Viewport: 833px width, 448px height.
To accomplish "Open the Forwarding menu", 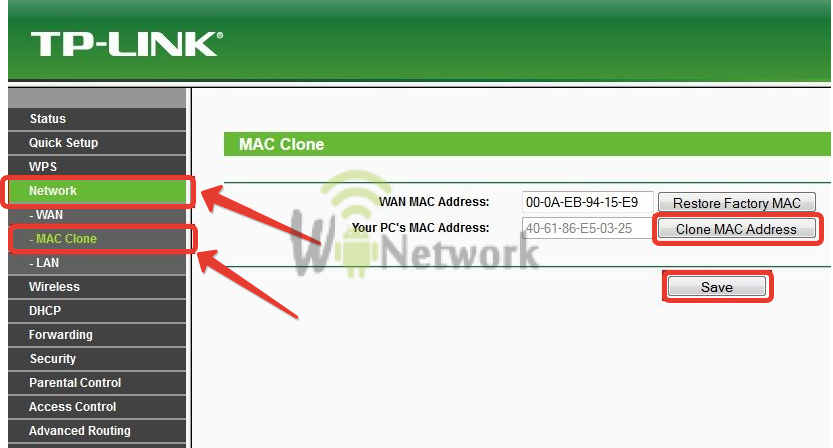I will tap(97, 335).
